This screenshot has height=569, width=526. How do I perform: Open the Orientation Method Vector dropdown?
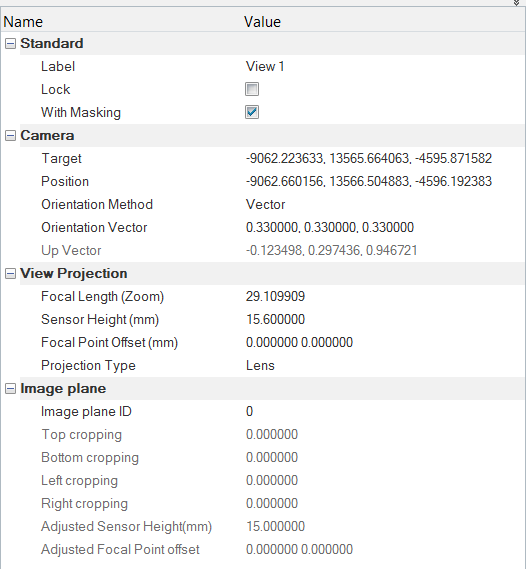(x=384, y=205)
